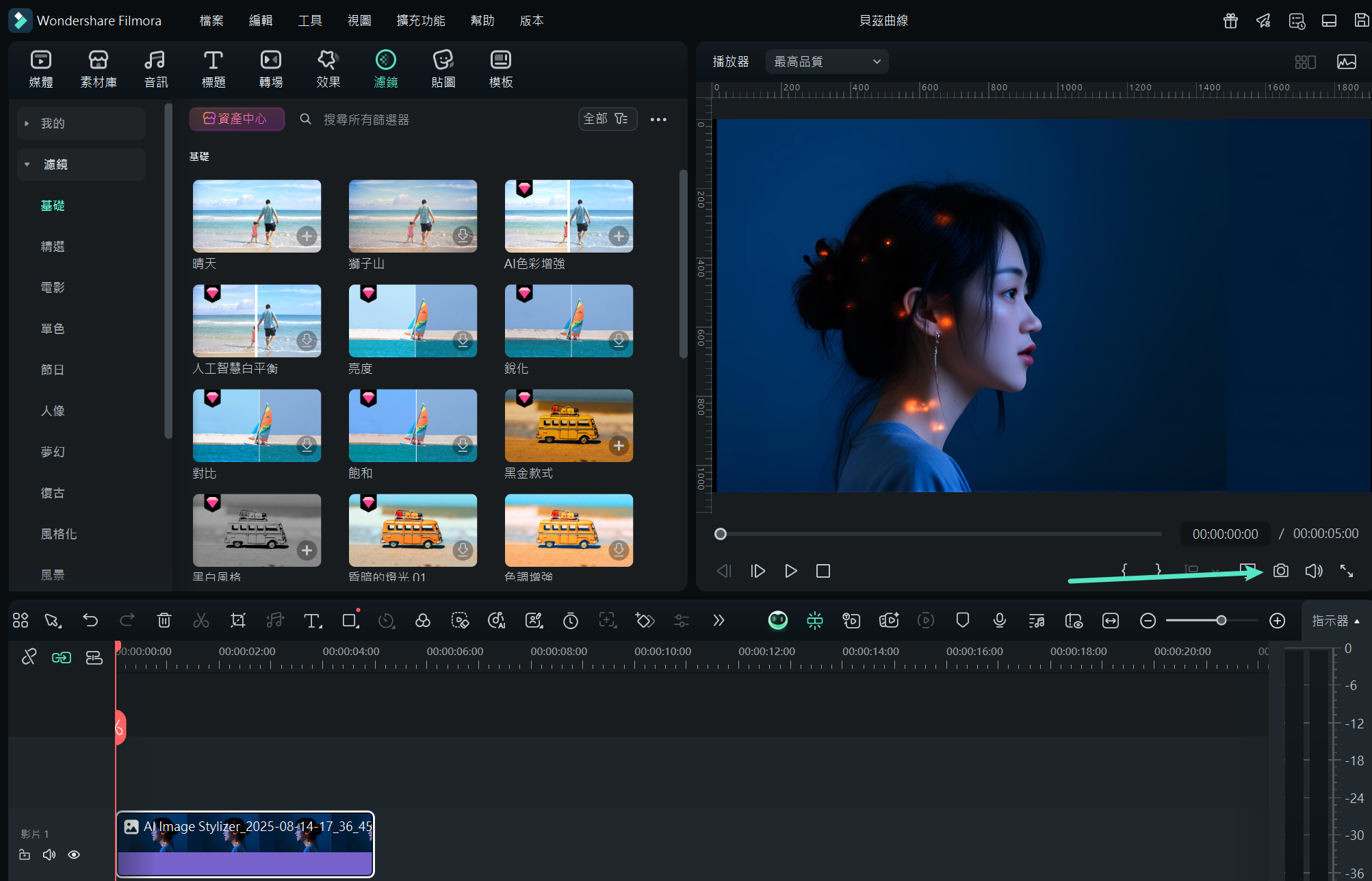Open the playback quality 最高品質 dropdown
Viewport: 1372px width, 881px height.
point(827,62)
